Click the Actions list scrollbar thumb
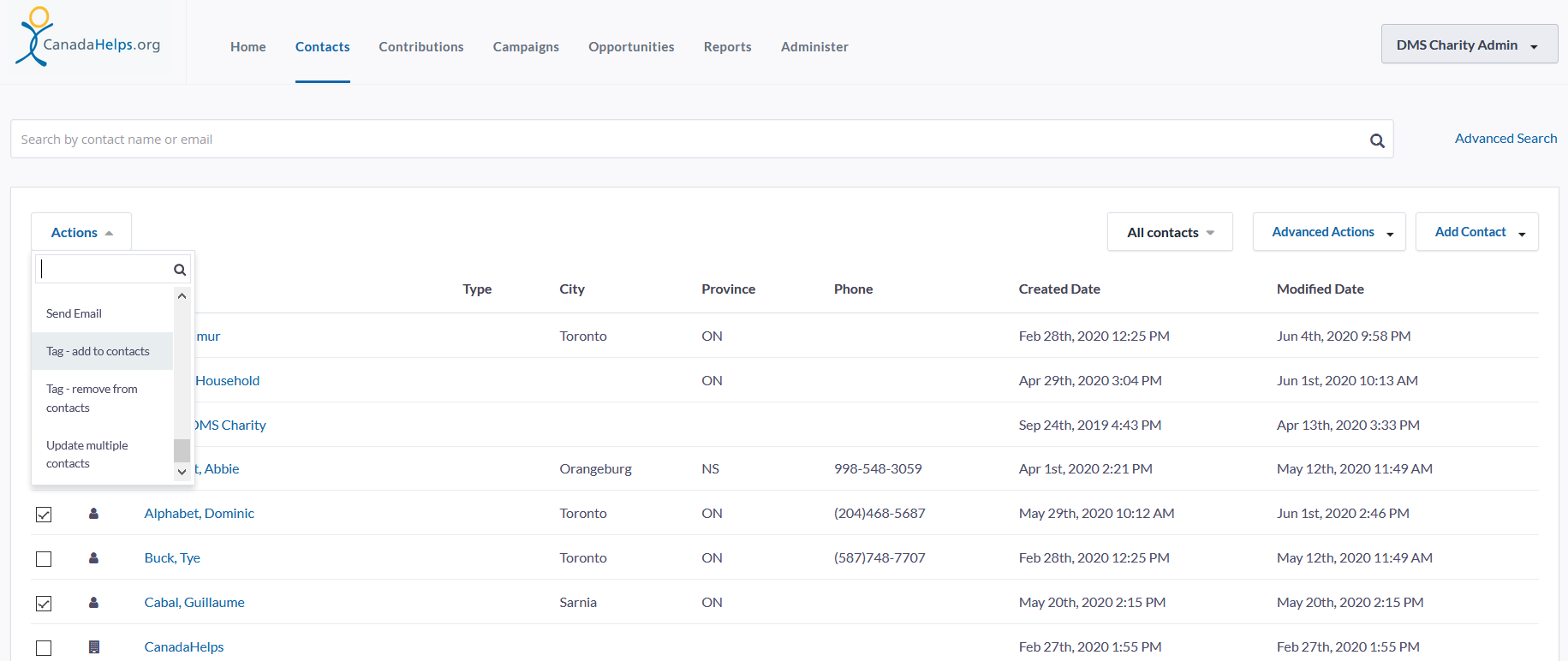Image resolution: width=1568 pixels, height=661 pixels. [182, 450]
